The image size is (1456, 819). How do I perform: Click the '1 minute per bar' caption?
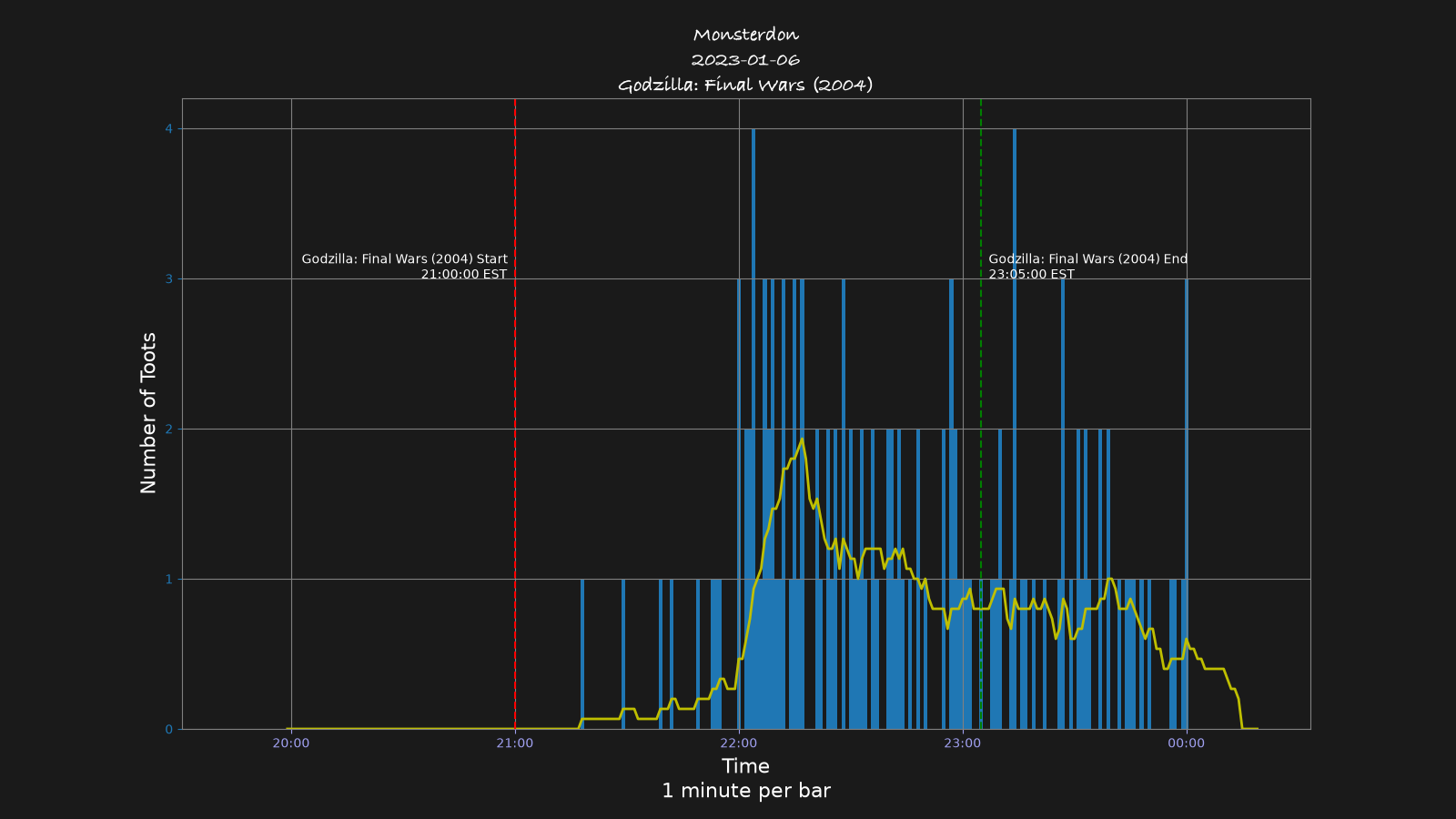click(745, 791)
